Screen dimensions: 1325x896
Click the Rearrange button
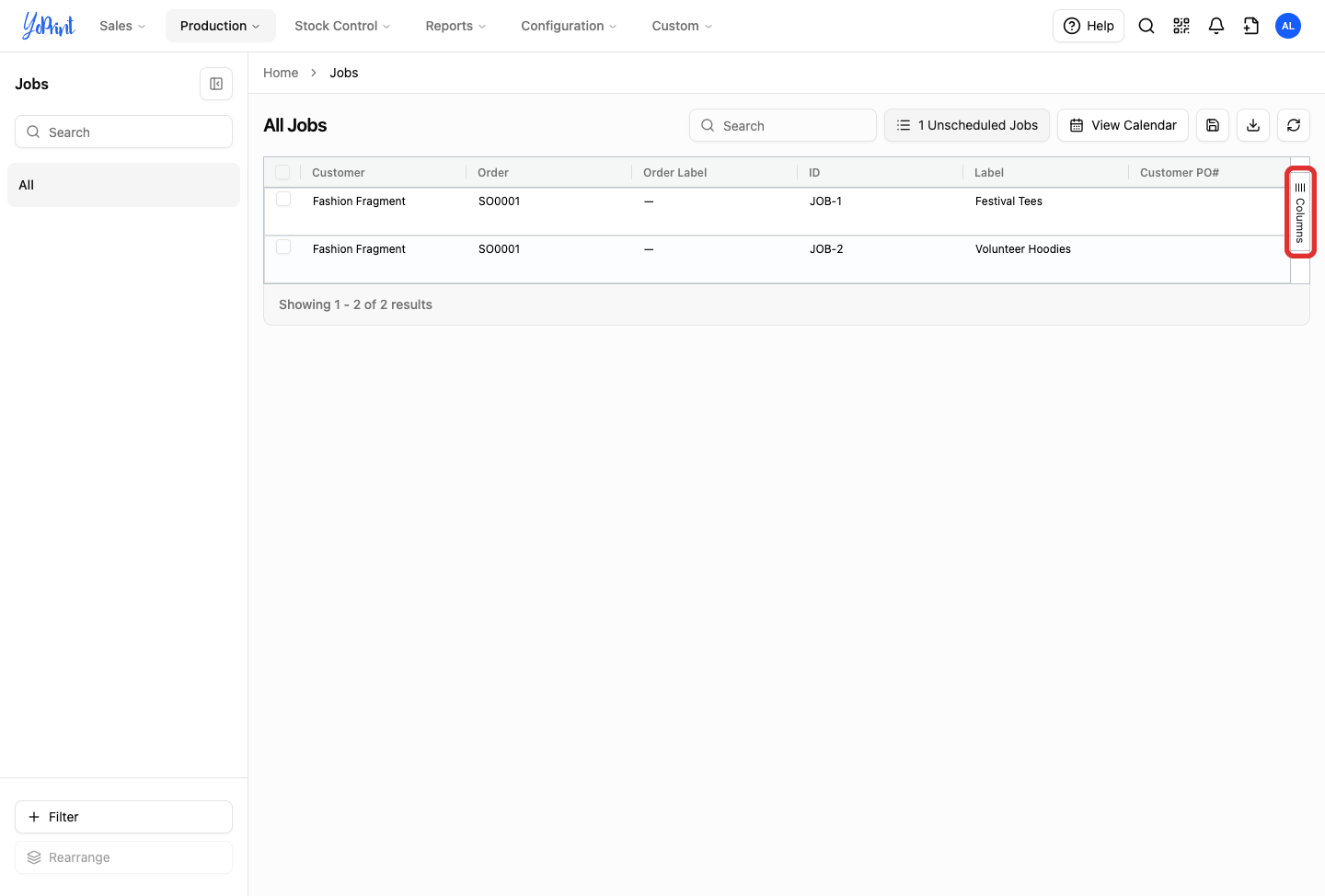click(x=123, y=857)
